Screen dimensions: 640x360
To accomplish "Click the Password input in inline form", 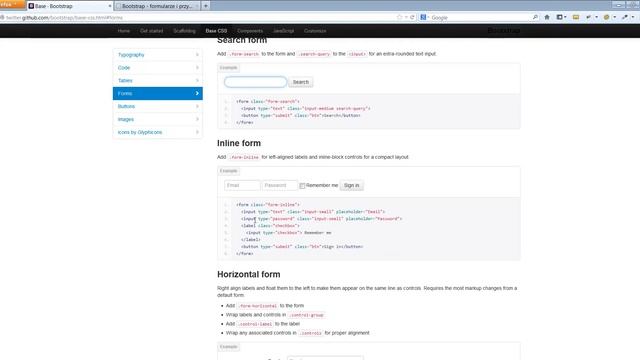I will coord(280,185).
